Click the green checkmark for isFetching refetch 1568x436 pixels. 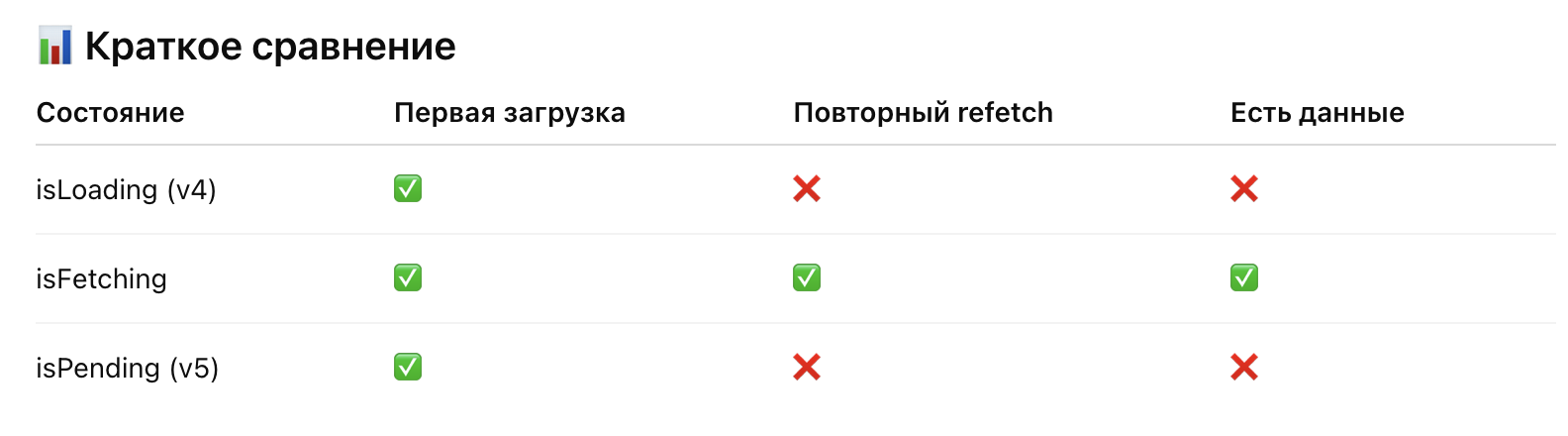tap(807, 277)
